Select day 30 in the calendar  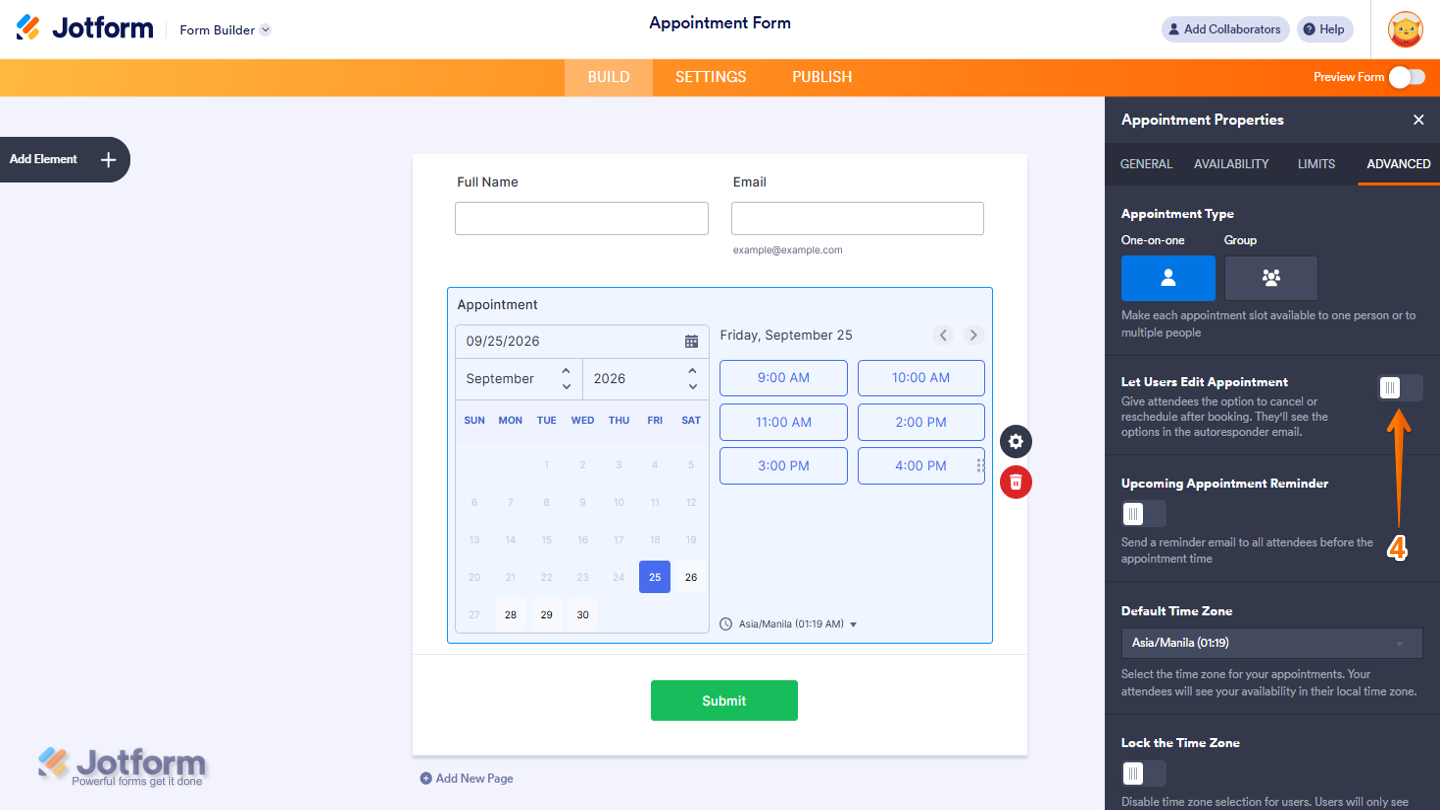click(582, 614)
